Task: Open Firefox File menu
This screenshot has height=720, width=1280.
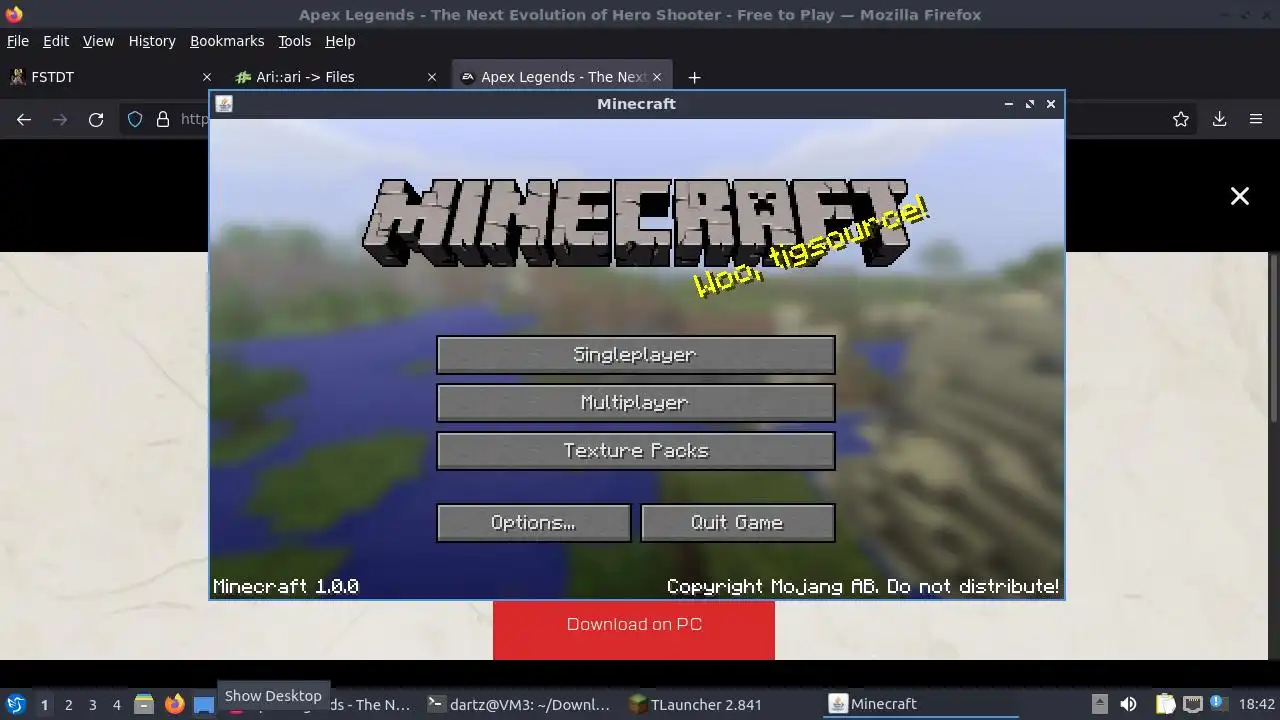Action: (x=18, y=41)
